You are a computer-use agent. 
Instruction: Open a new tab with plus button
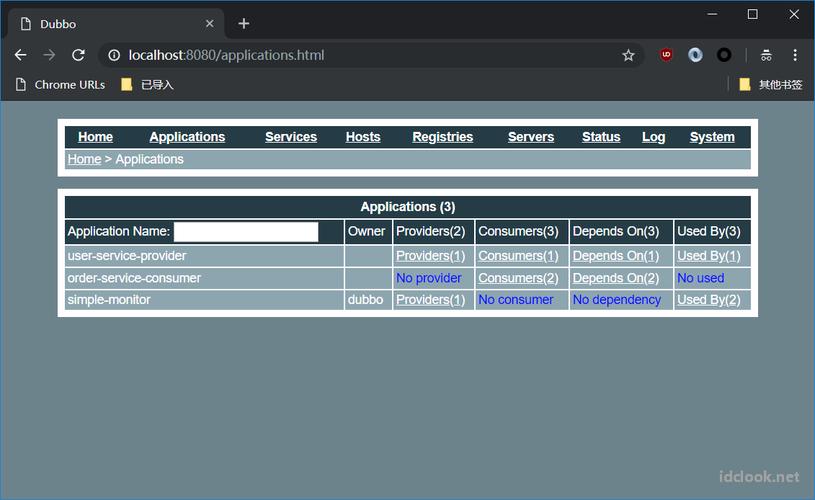click(x=243, y=23)
